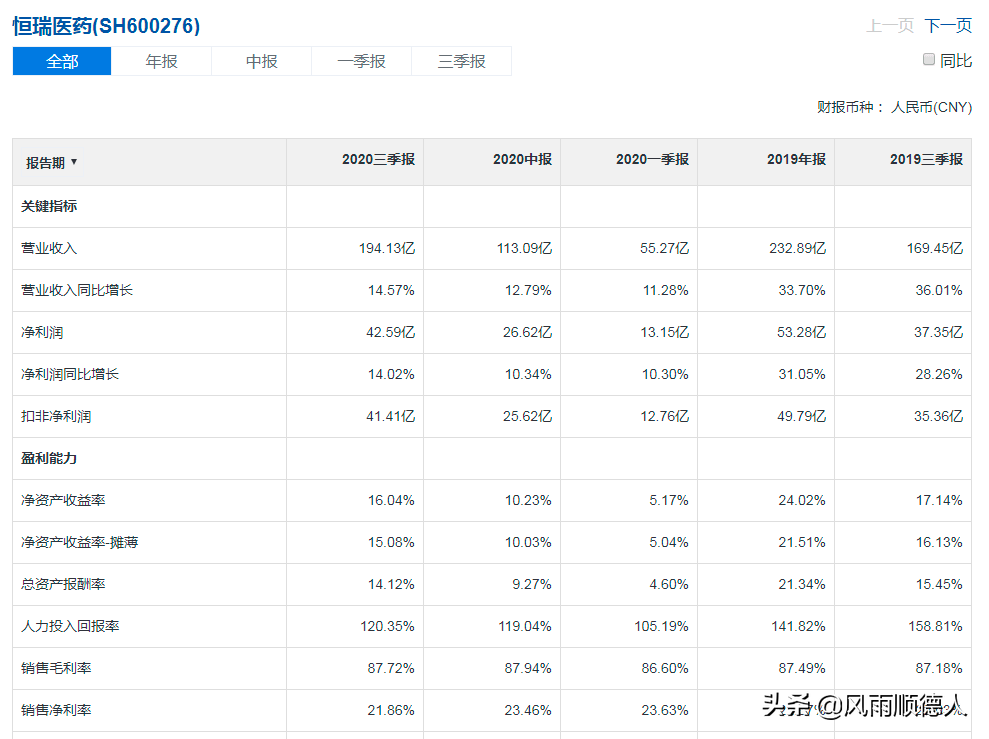The image size is (989, 739).
Task: Click the 12.79% revenue growth value
Action: click(x=528, y=290)
